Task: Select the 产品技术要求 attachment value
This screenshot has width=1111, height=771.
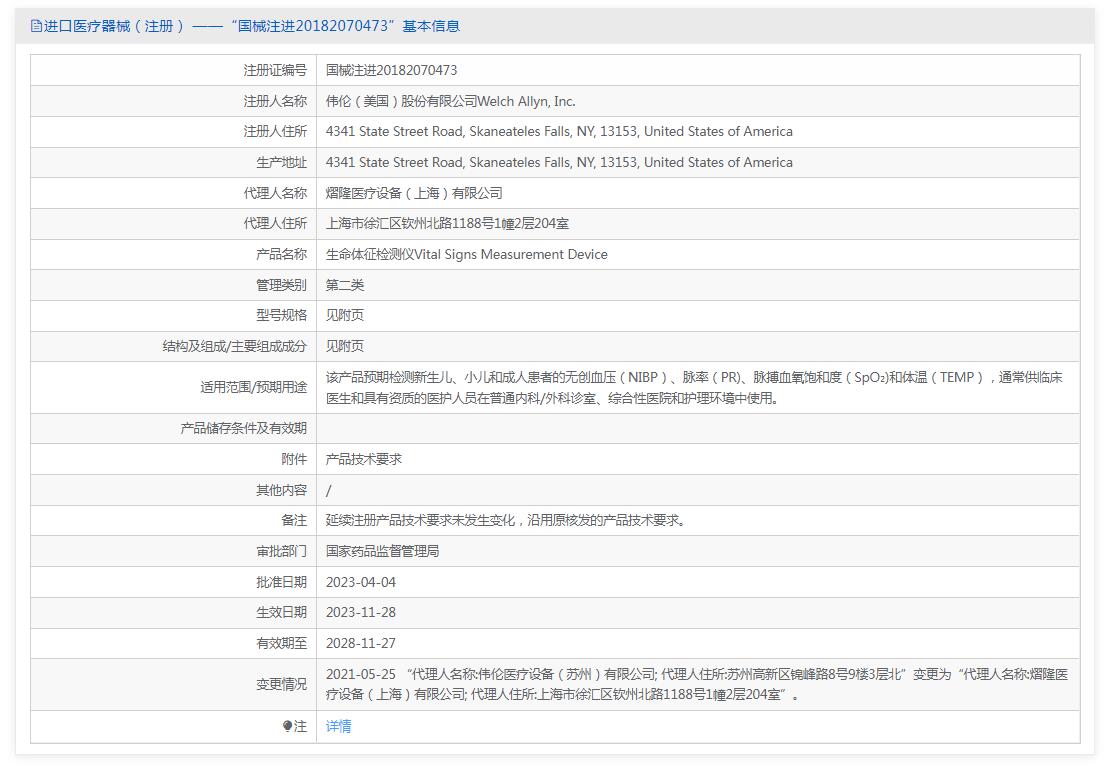Action: point(364,459)
